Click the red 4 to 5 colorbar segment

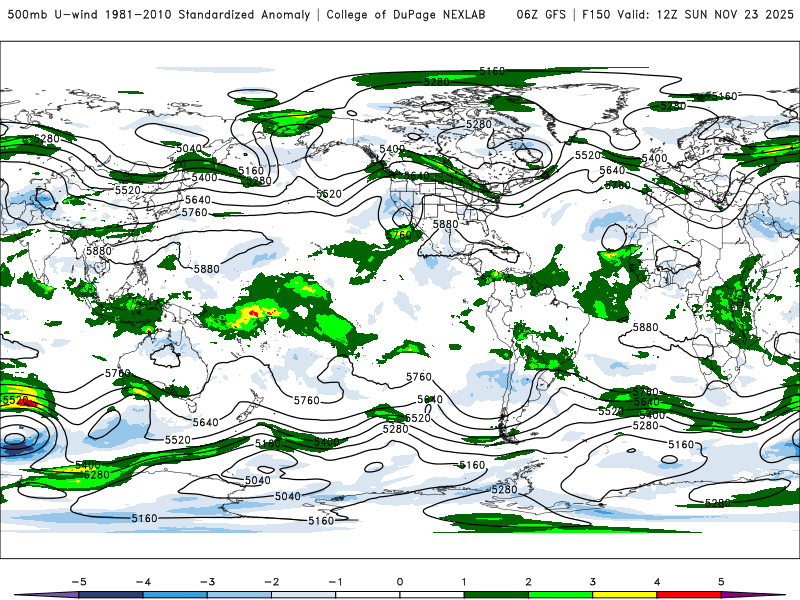[x=689, y=595]
